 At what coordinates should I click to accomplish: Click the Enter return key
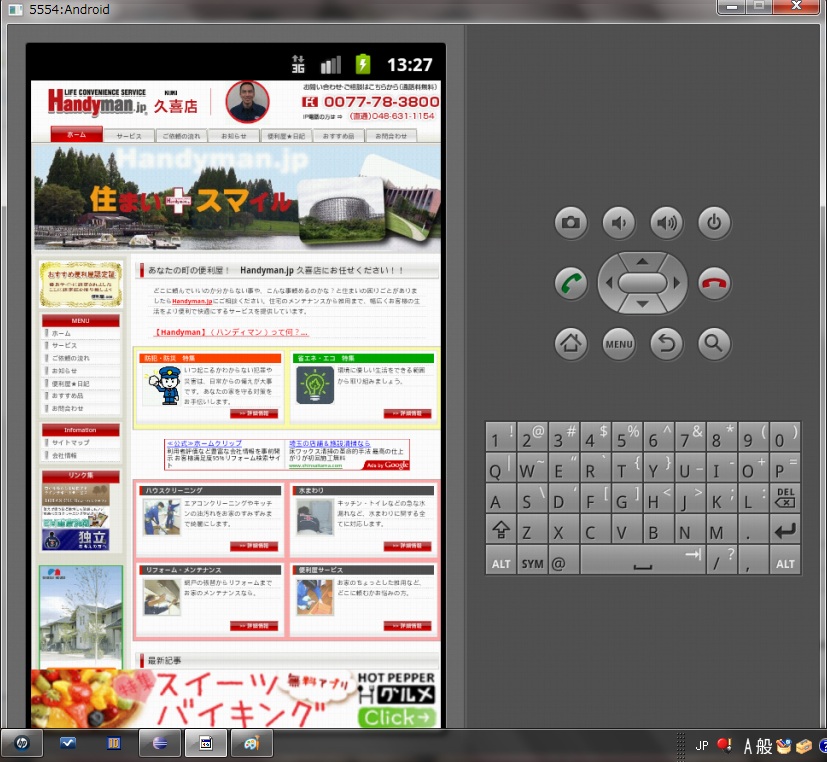click(x=785, y=530)
